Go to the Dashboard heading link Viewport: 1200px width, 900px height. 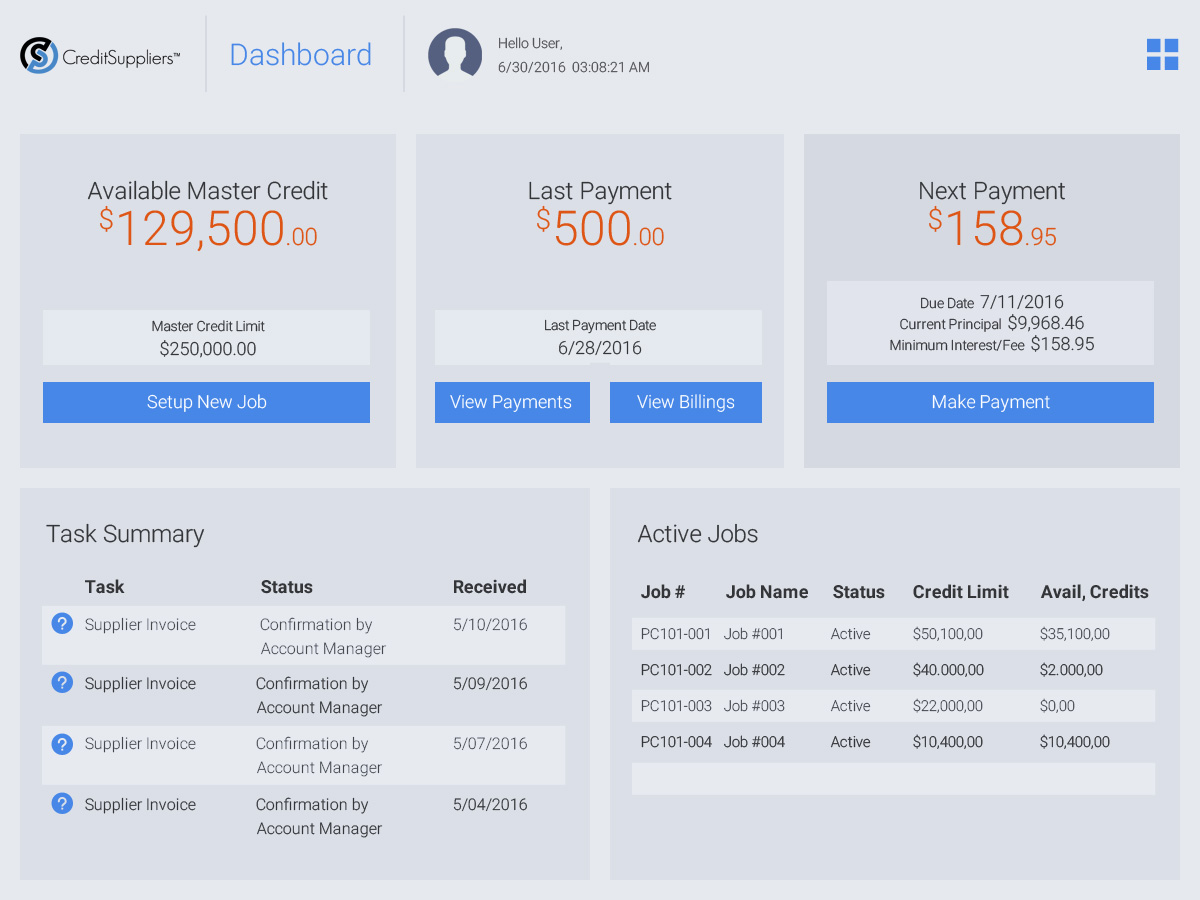pyautogui.click(x=300, y=55)
